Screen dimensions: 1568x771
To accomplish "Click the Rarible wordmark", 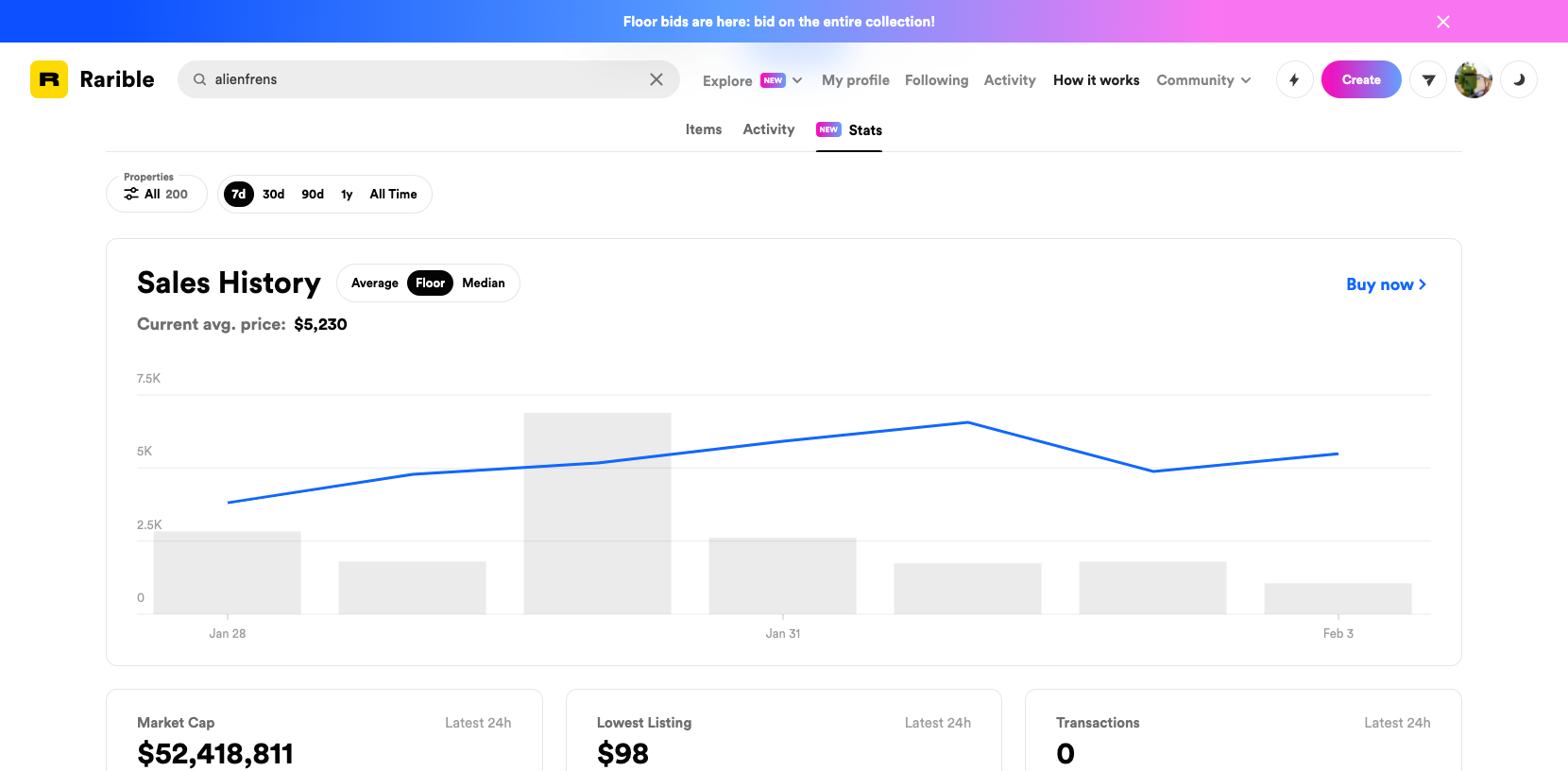I will click(x=117, y=79).
